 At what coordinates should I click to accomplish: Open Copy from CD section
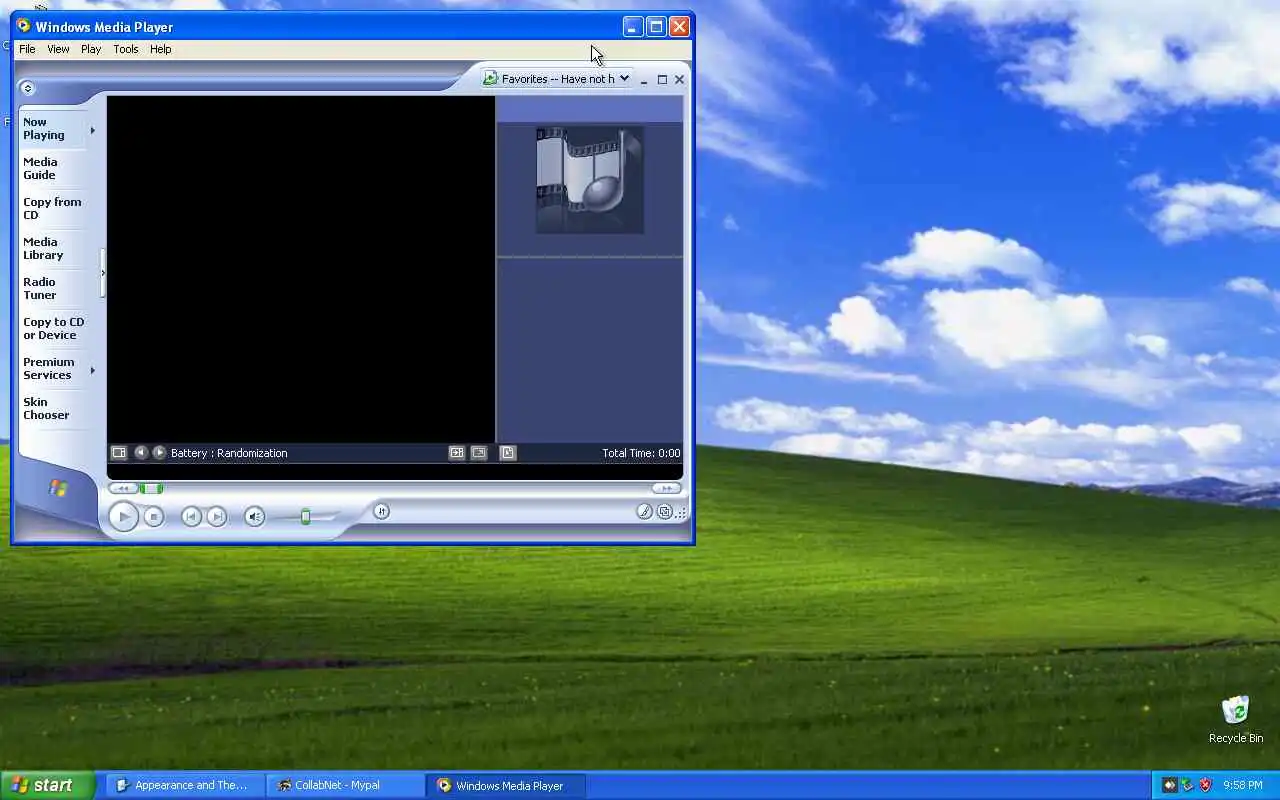point(52,208)
